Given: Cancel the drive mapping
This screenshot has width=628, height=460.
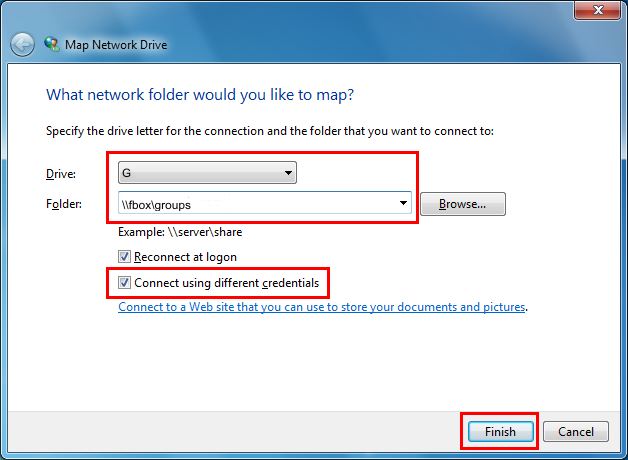Looking at the screenshot, I should tap(576, 432).
